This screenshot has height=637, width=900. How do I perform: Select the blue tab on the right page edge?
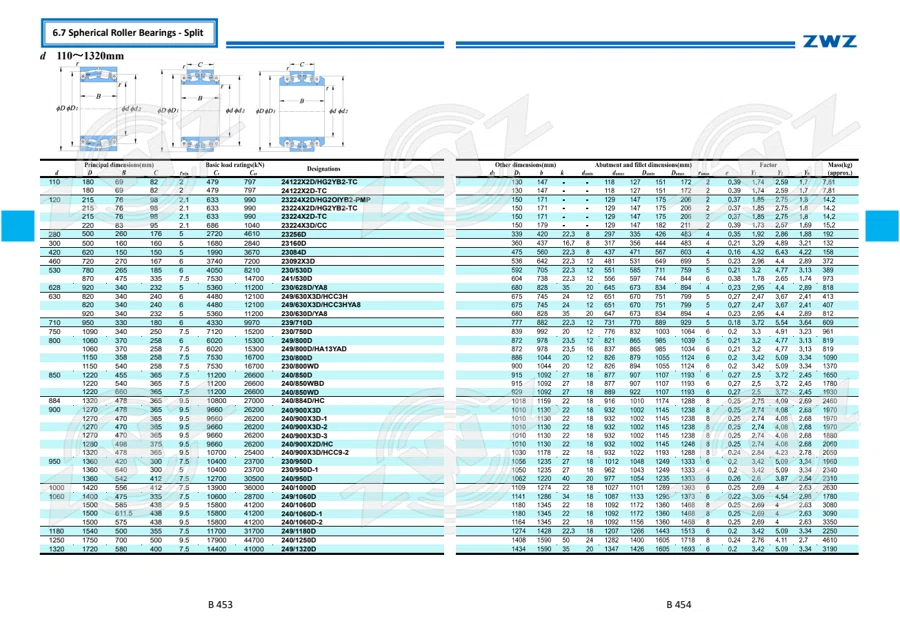click(882, 226)
